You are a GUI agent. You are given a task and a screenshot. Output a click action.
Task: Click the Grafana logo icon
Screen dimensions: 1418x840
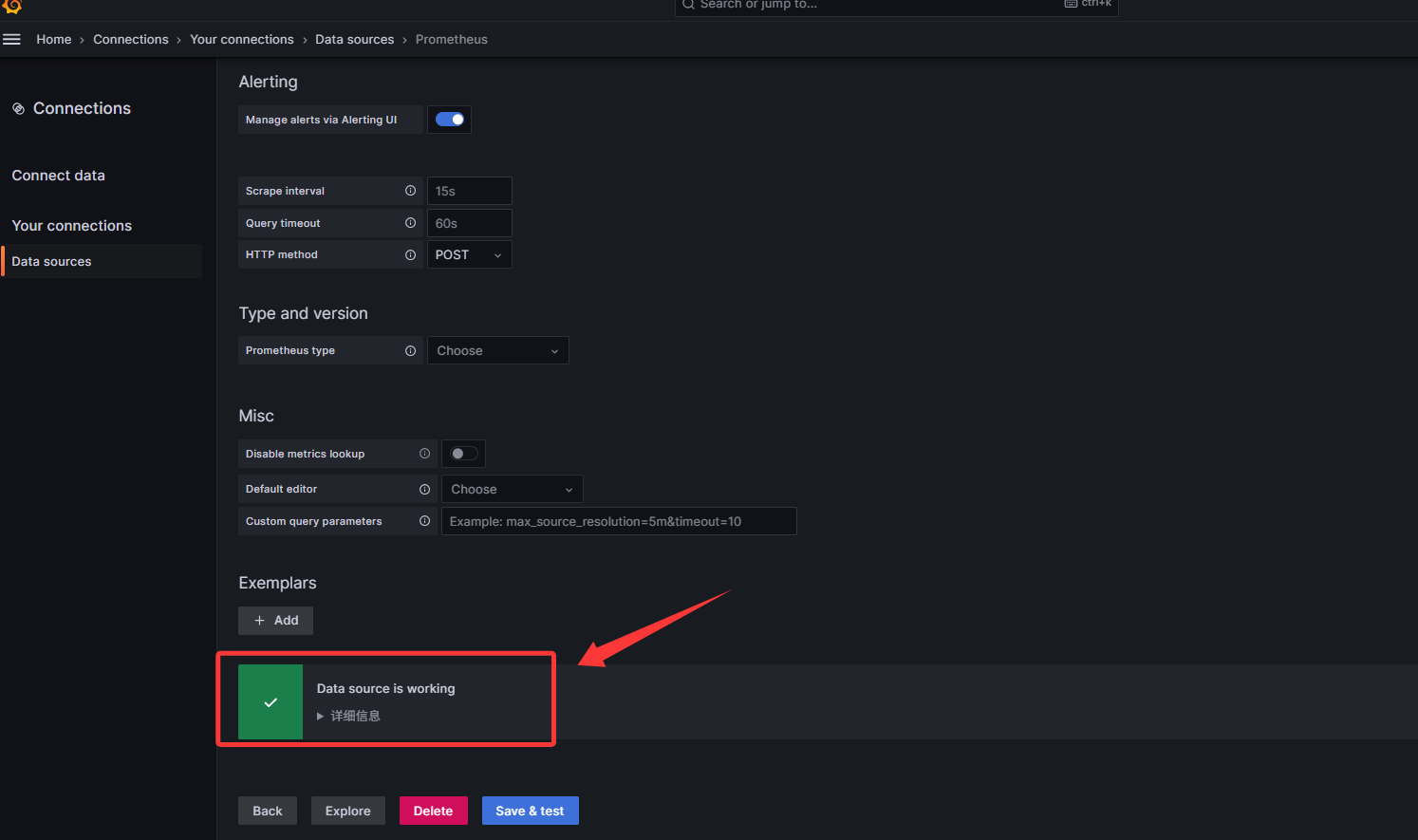pos(12,6)
